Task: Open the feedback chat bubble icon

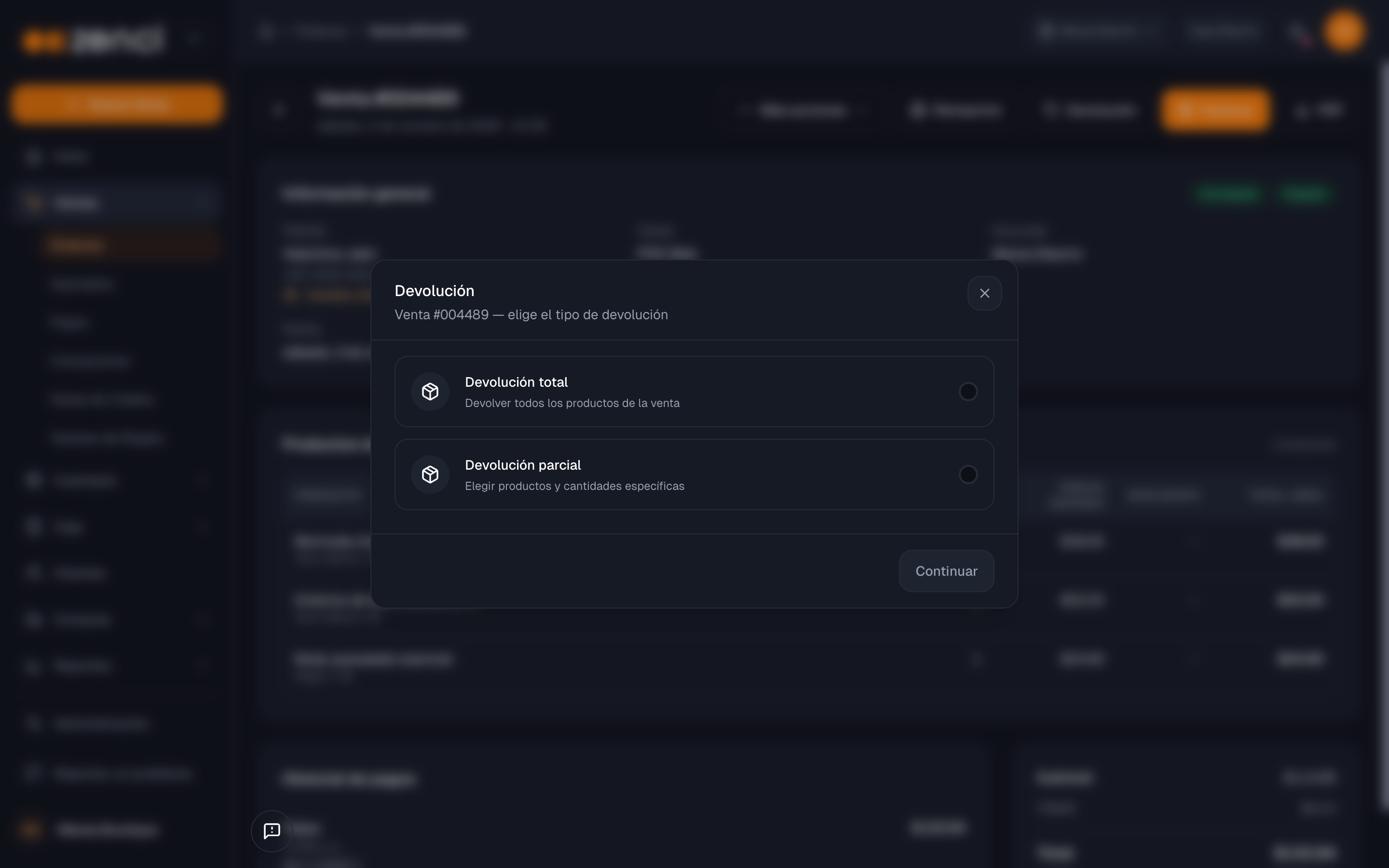Action: [x=272, y=831]
